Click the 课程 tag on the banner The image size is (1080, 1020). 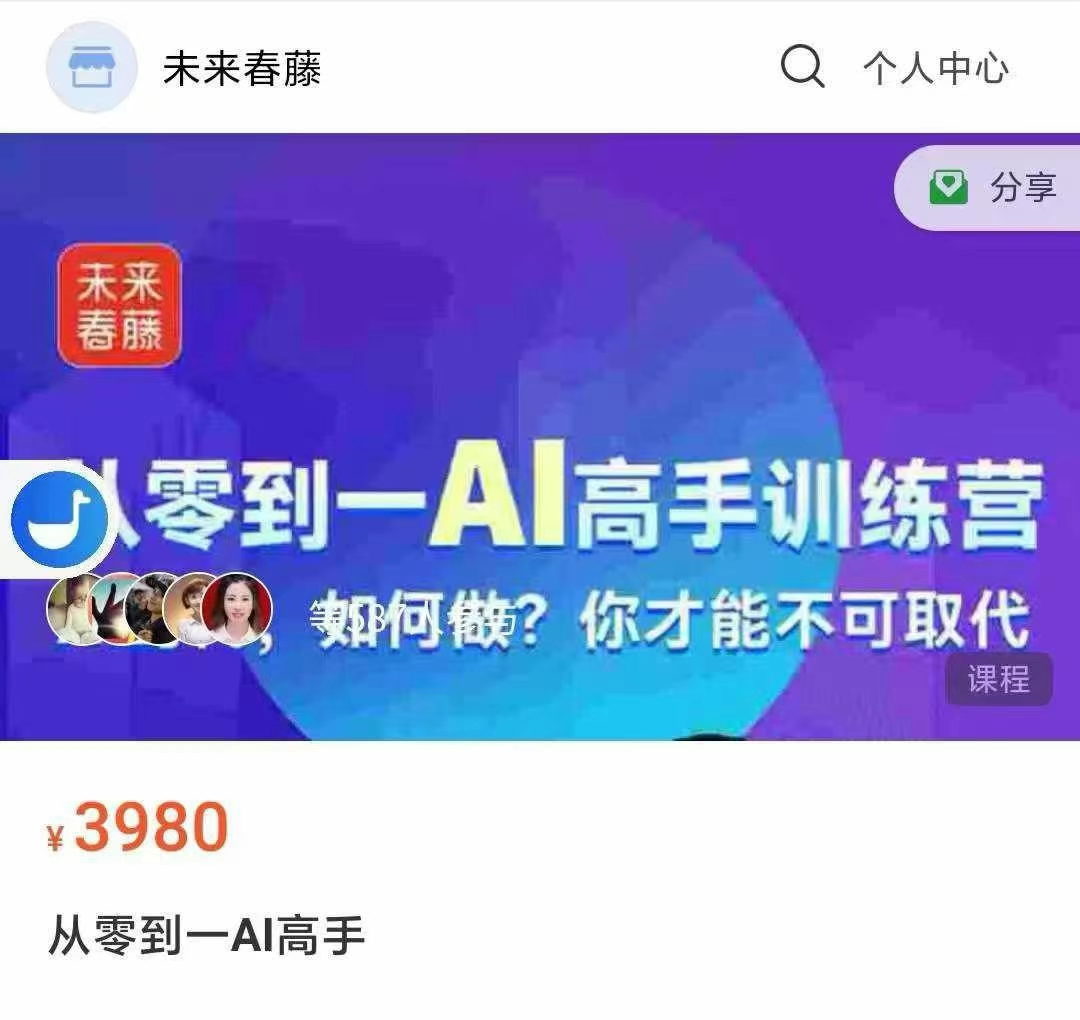coord(999,679)
